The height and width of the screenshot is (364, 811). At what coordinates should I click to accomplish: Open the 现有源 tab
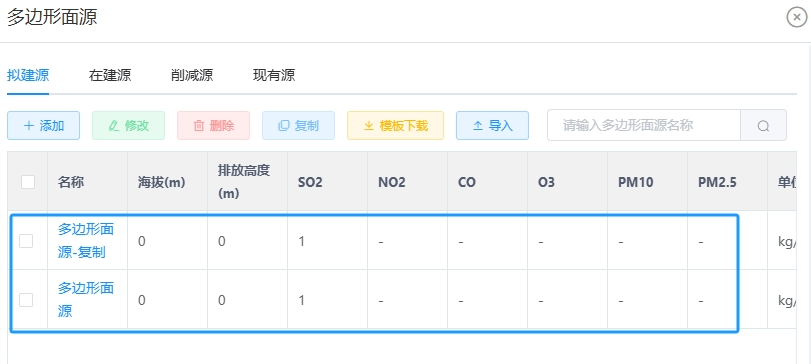(274, 75)
